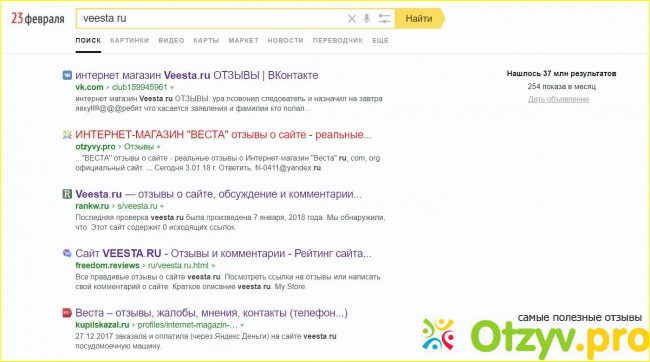Expand the dropdown arrow after s/veesta.ru
This screenshot has height=362, width=650.
pyautogui.click(x=162, y=207)
